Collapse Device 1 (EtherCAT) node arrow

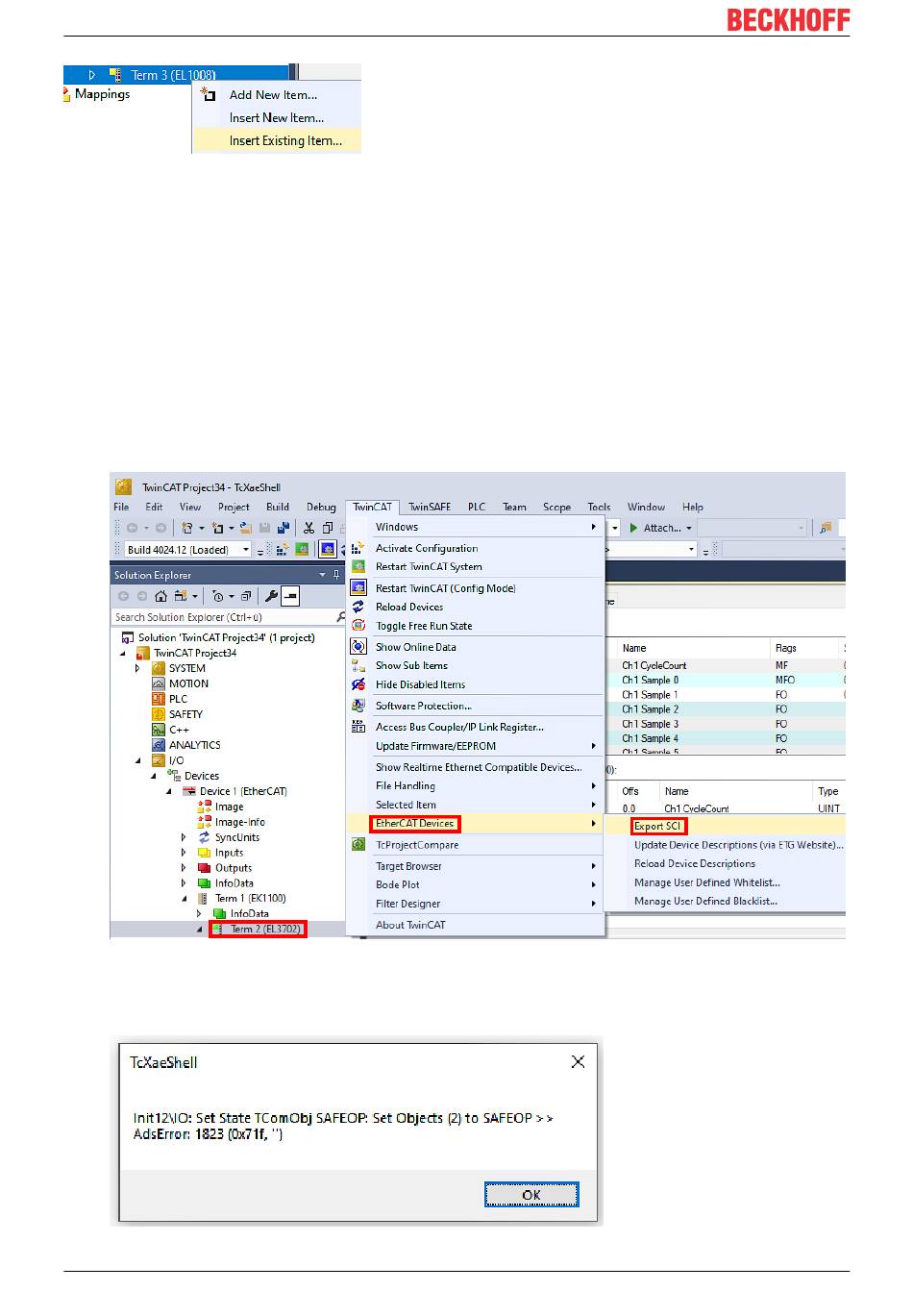click(x=169, y=791)
